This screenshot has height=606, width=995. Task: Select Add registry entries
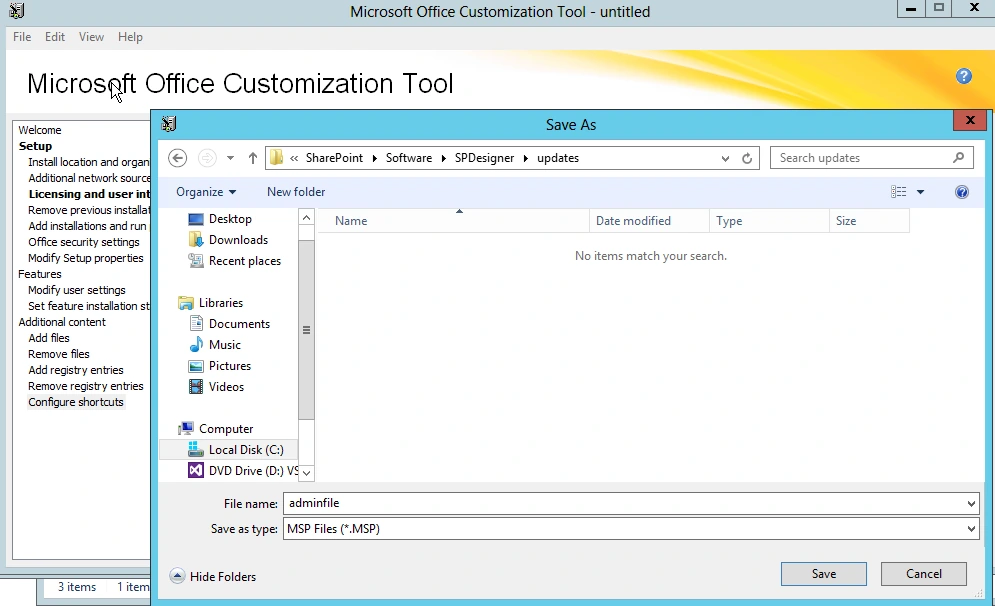click(x=76, y=370)
